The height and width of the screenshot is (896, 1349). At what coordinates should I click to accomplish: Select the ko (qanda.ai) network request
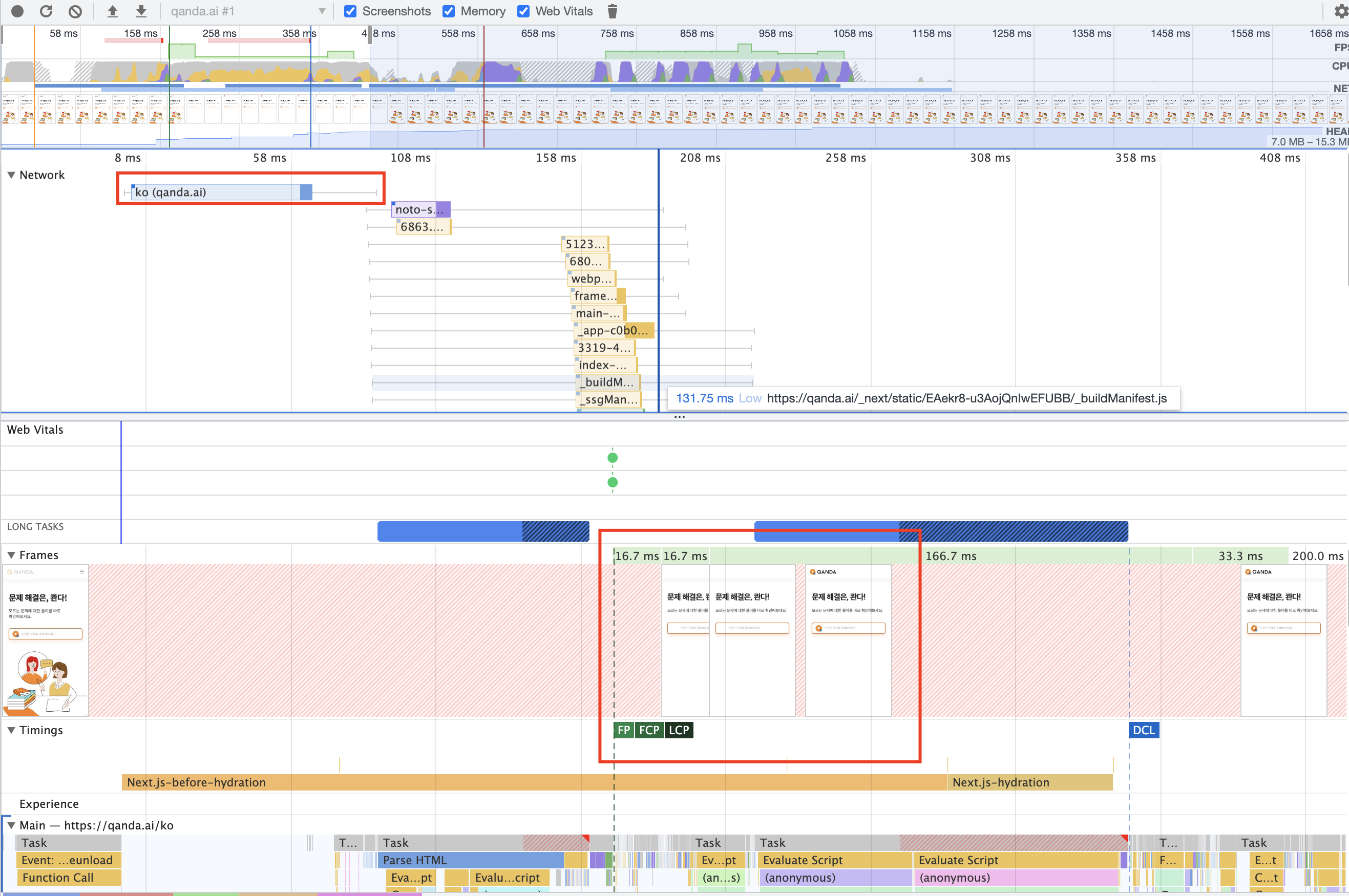click(217, 192)
